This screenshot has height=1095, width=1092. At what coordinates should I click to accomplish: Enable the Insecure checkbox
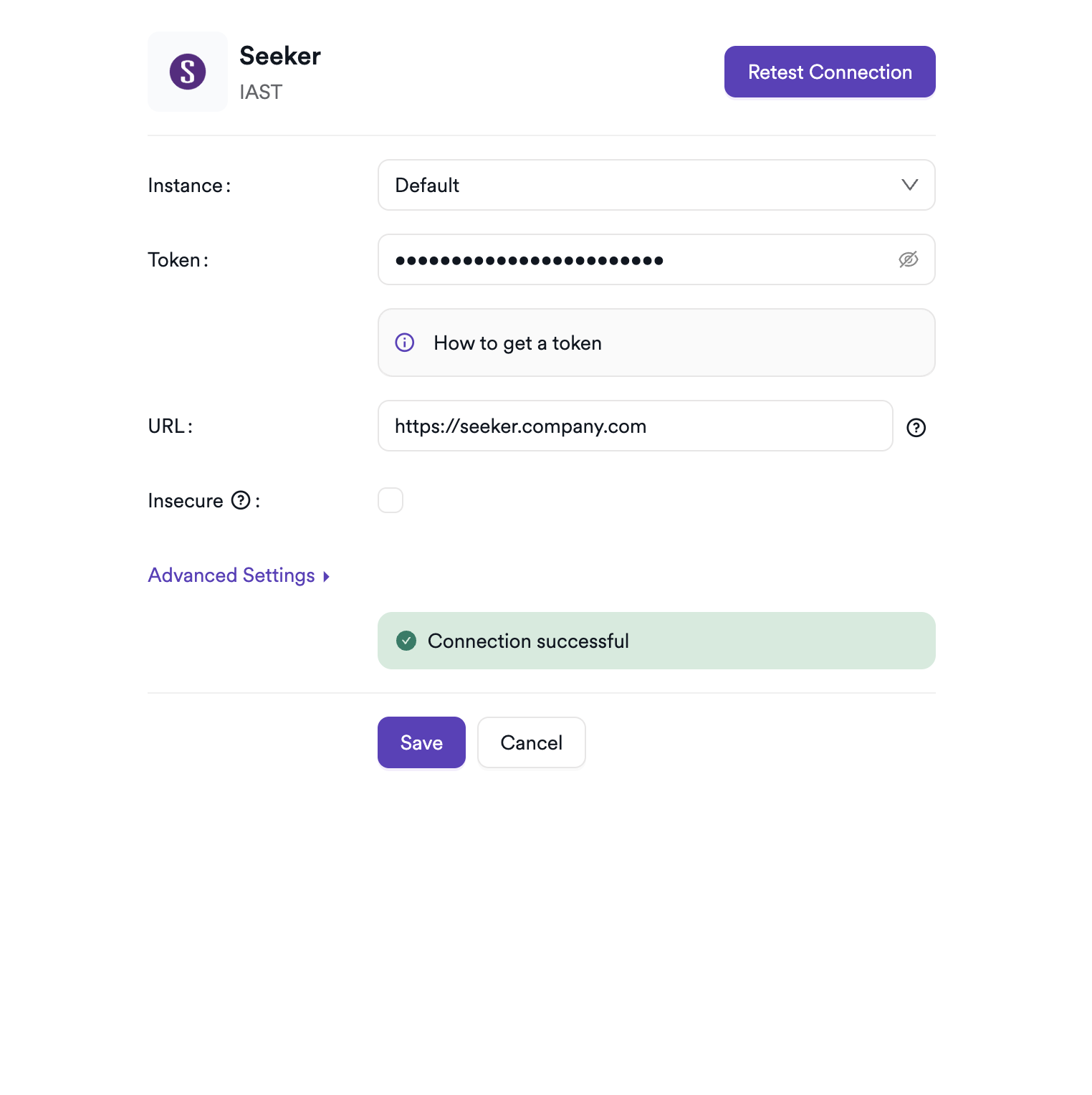click(x=391, y=500)
